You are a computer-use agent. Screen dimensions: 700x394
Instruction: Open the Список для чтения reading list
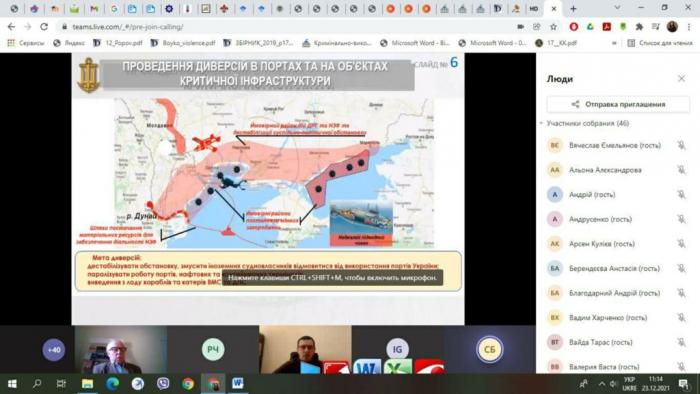click(660, 43)
